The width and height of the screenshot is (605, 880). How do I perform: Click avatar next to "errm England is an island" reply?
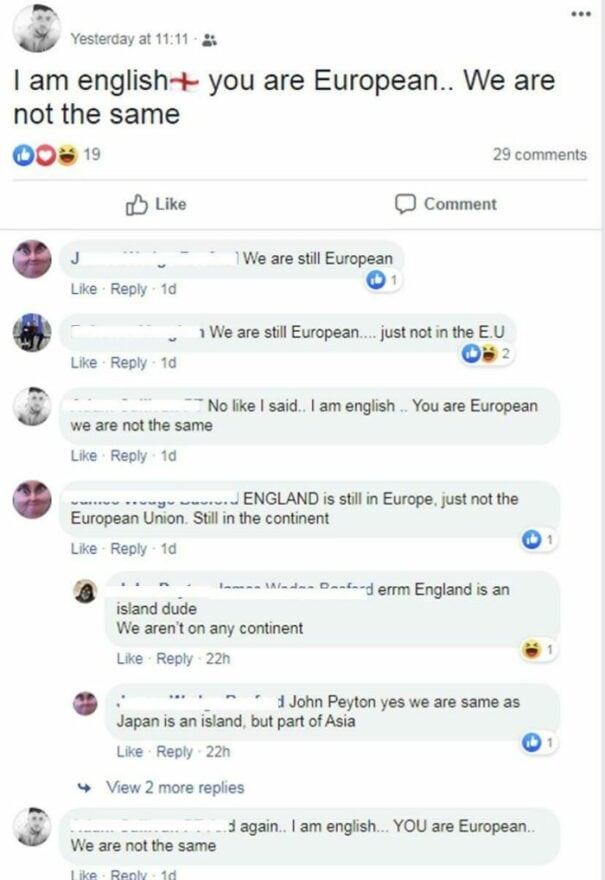[x=85, y=591]
